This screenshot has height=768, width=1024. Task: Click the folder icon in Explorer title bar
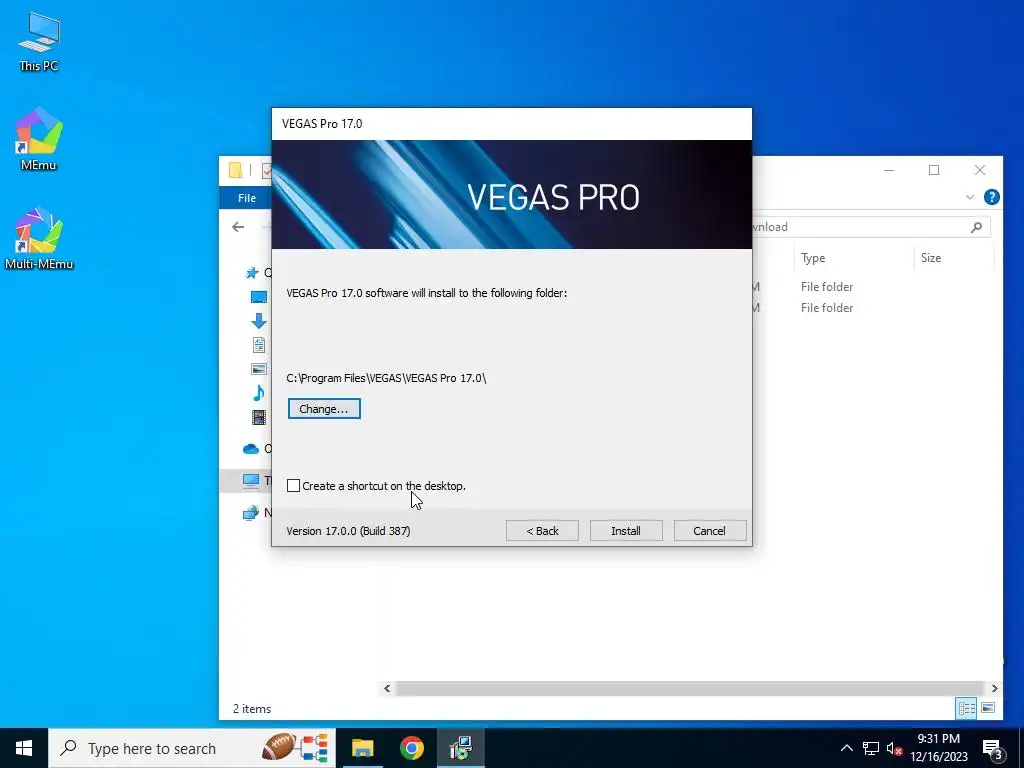(235, 170)
